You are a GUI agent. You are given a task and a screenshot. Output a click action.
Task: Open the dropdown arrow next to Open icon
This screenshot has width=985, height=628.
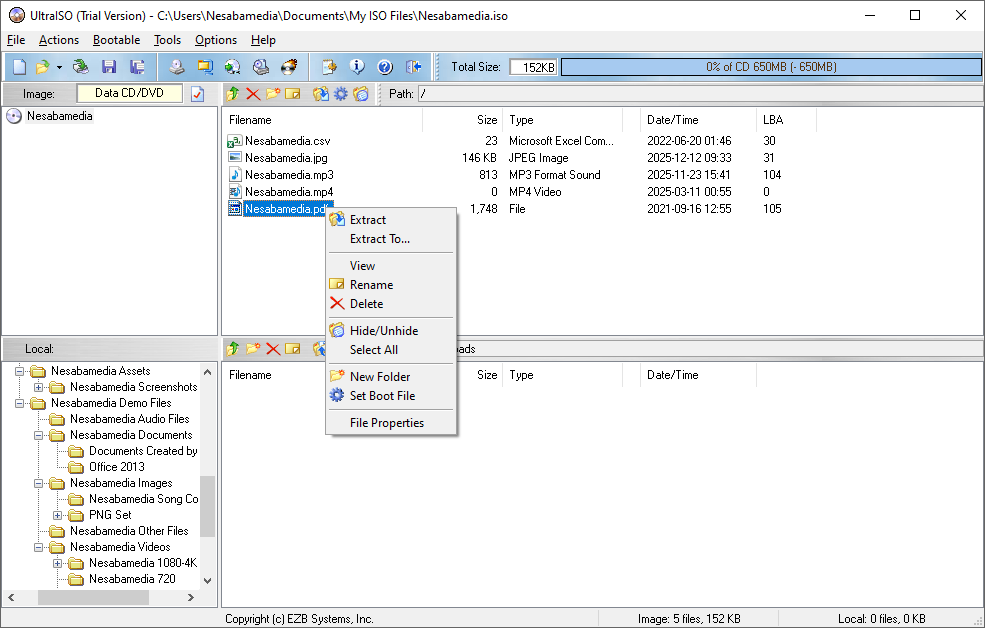(59, 67)
